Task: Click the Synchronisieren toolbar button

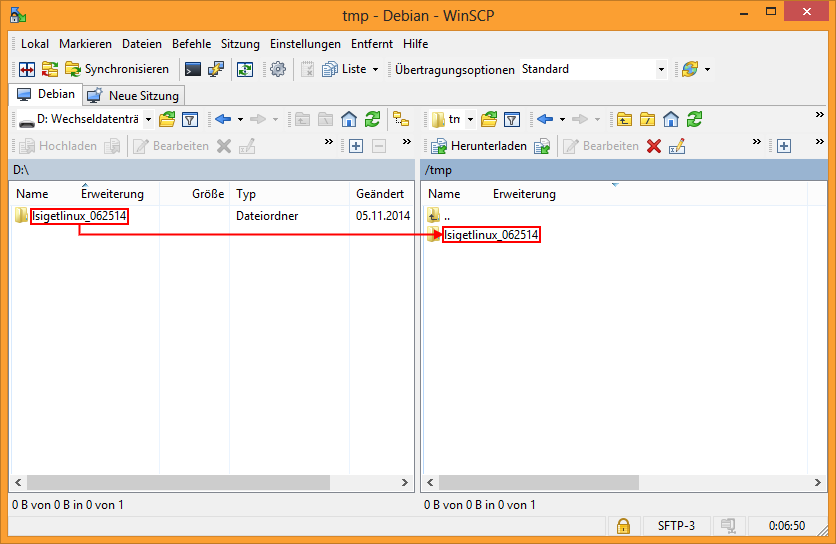Action: 117,69
